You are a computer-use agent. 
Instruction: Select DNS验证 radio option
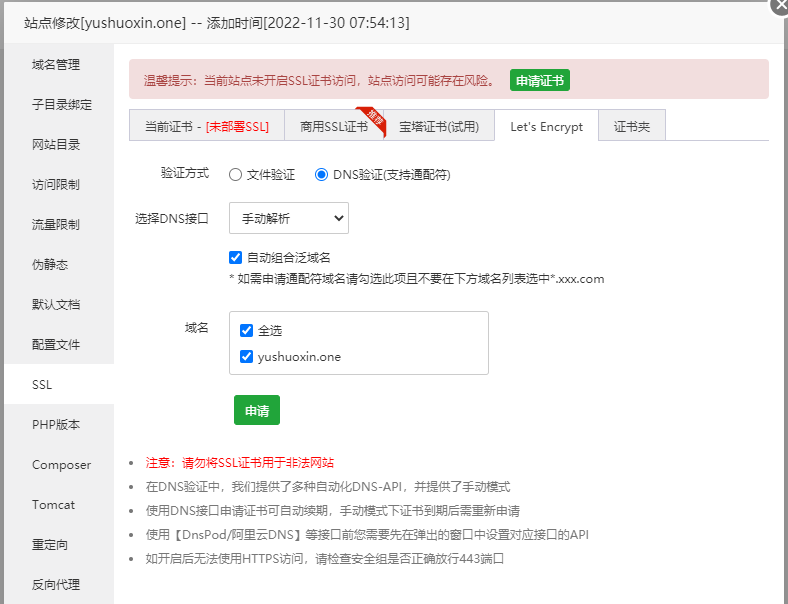tap(322, 174)
